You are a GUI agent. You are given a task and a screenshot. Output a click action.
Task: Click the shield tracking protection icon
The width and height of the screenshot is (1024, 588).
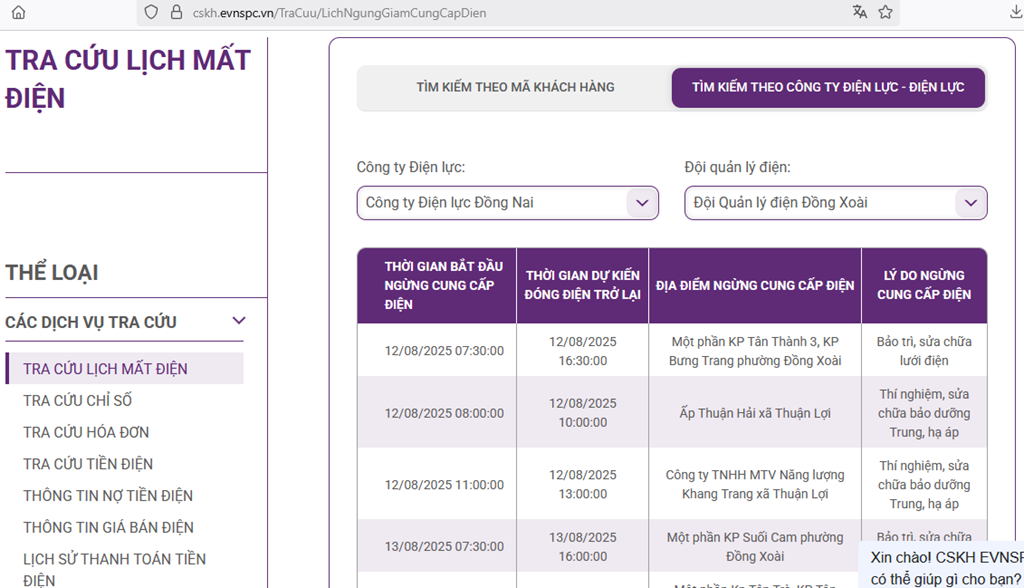[x=151, y=12]
